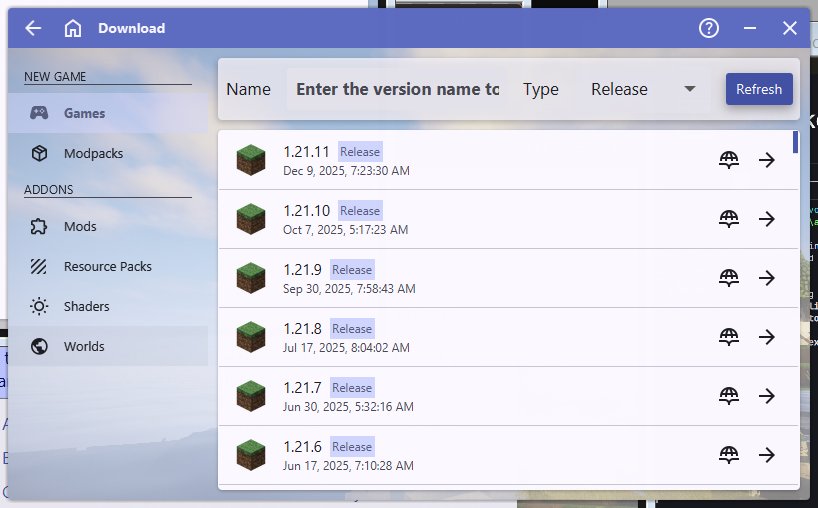Click the grass block icon for 1.21.6
The width and height of the screenshot is (818, 508).
click(251, 454)
